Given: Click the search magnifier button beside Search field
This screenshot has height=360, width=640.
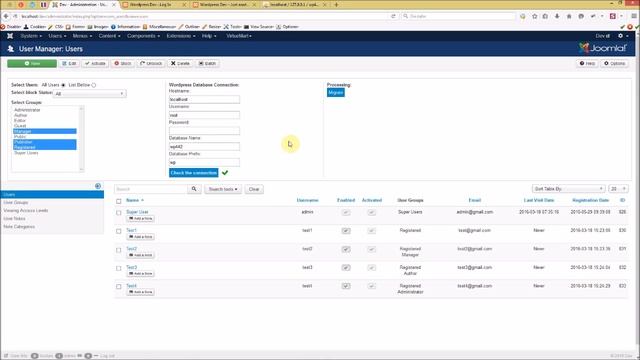Looking at the screenshot, I should pos(194,189).
